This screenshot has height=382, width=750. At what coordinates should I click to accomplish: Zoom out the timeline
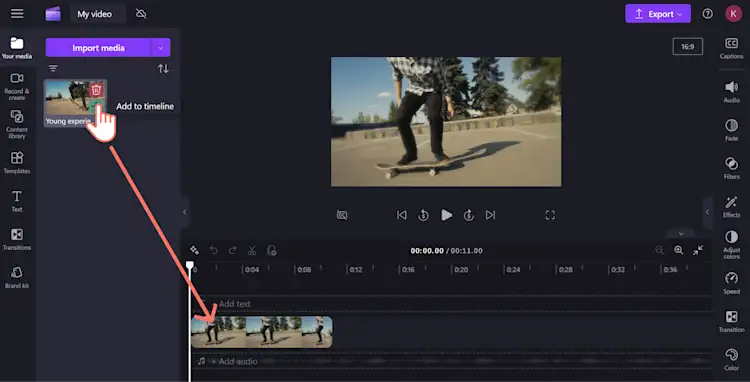click(660, 250)
